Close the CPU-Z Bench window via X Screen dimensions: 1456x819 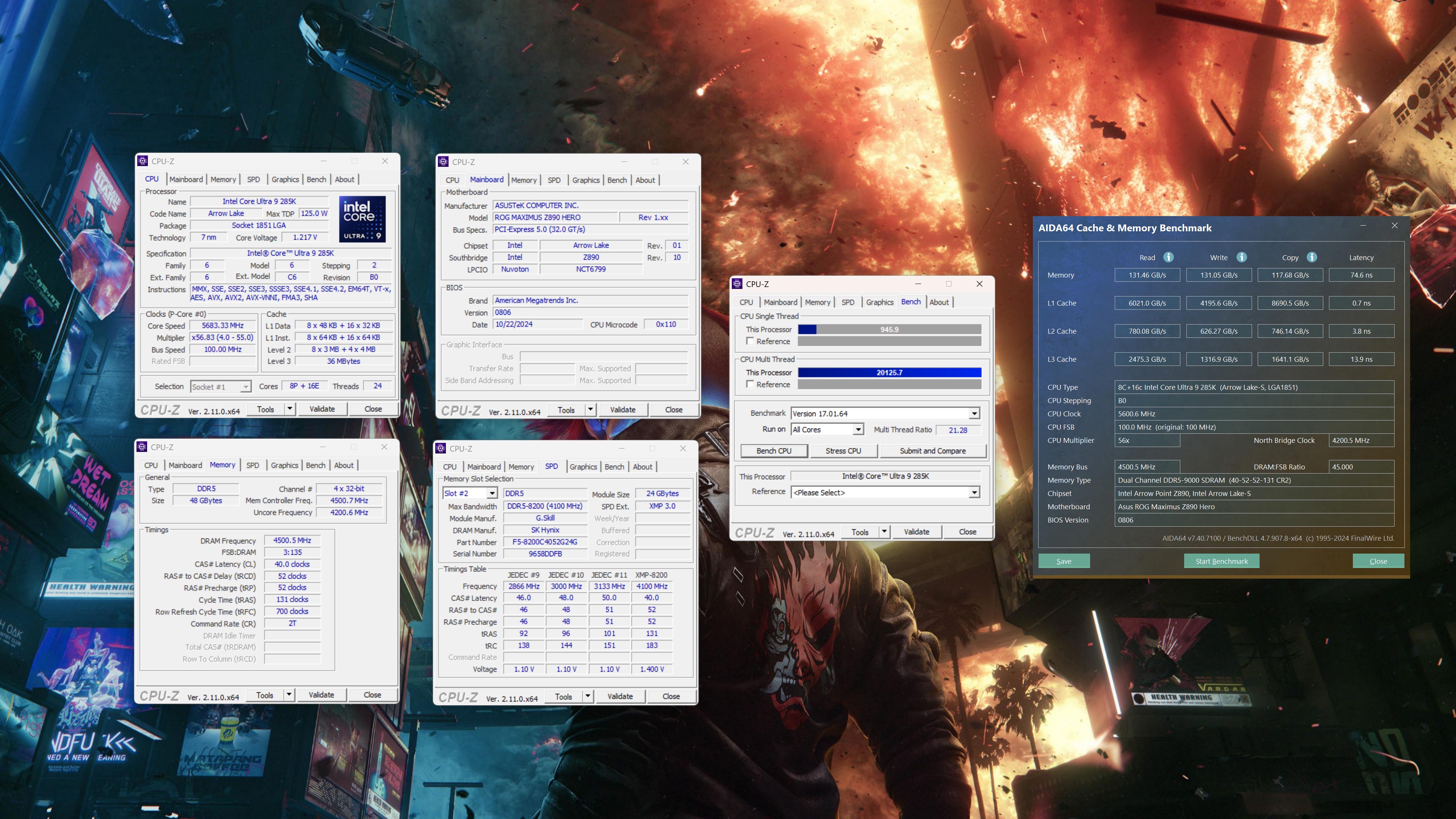click(979, 284)
